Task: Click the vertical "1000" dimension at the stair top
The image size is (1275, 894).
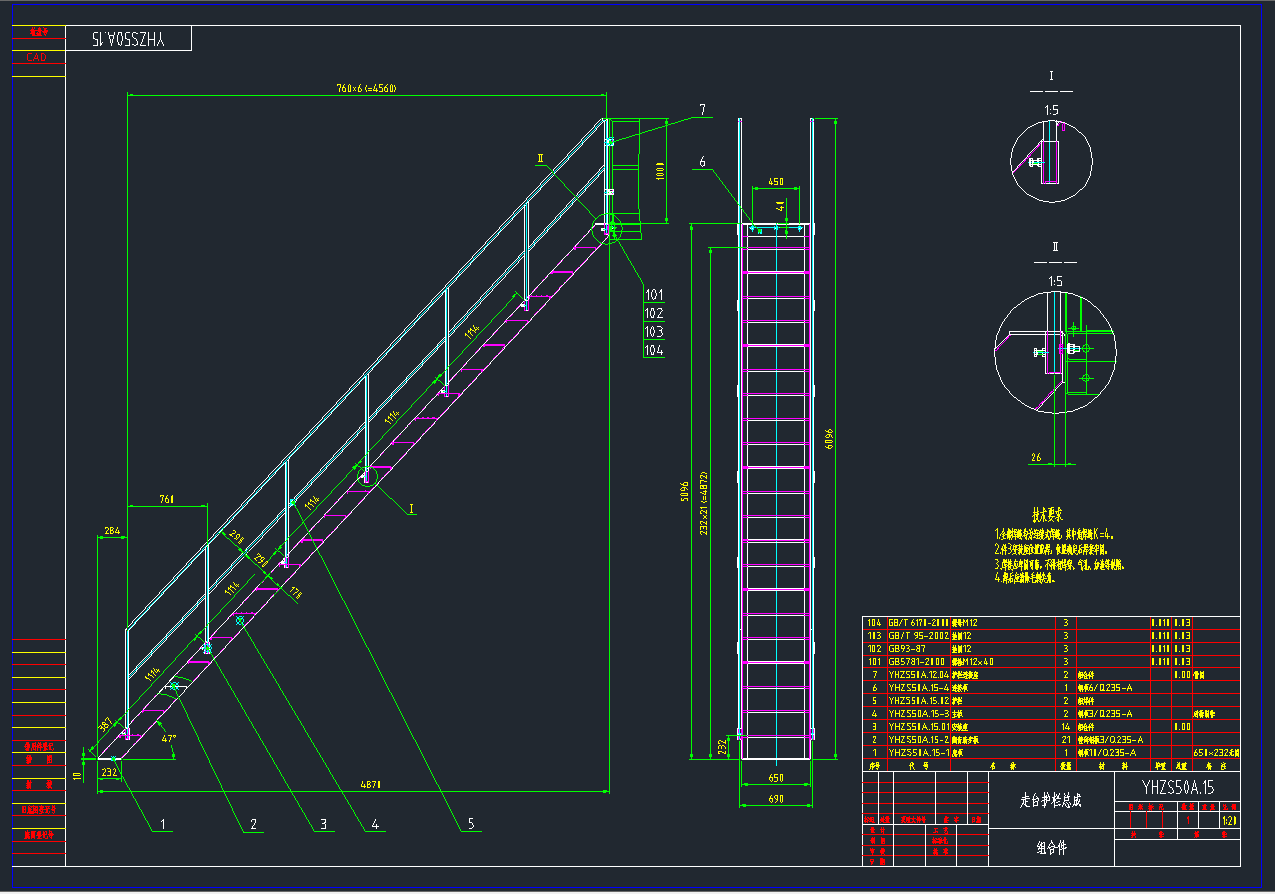Action: click(x=659, y=170)
